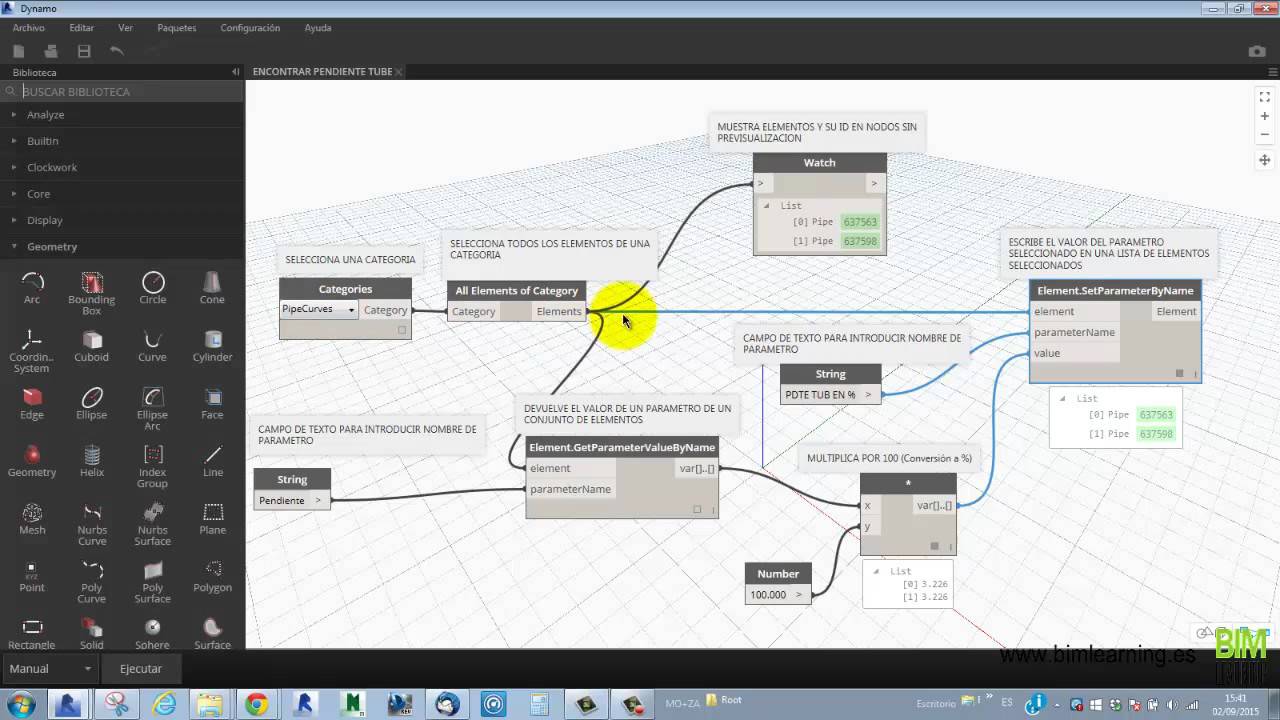Image resolution: width=1280 pixels, height=720 pixels.
Task: Open the Paquetes menu
Action: [176, 28]
